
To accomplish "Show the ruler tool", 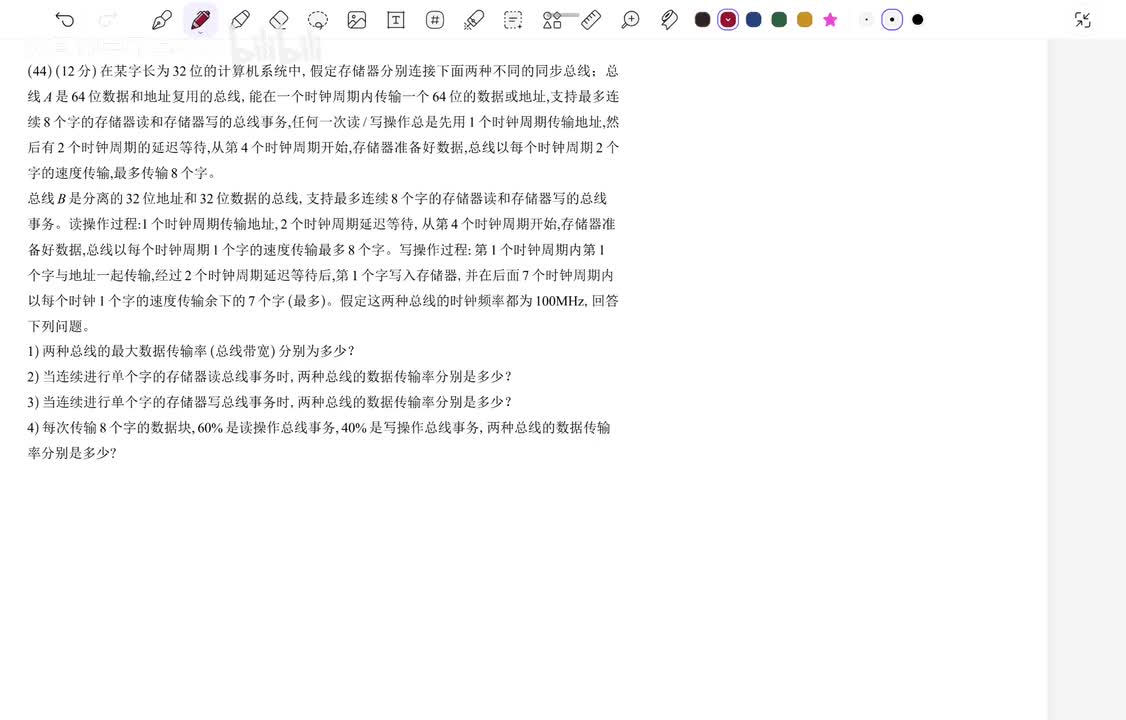I will tap(591, 20).
